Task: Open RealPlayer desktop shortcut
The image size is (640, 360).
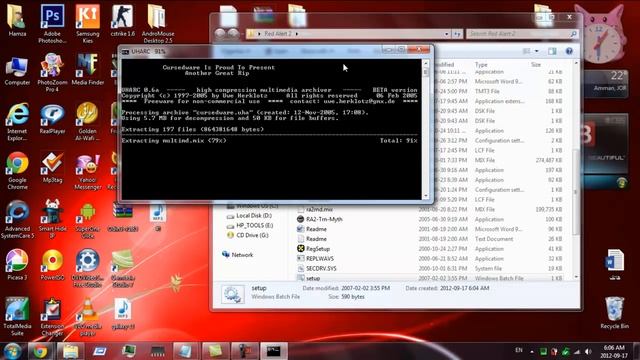Action: [x=52, y=119]
